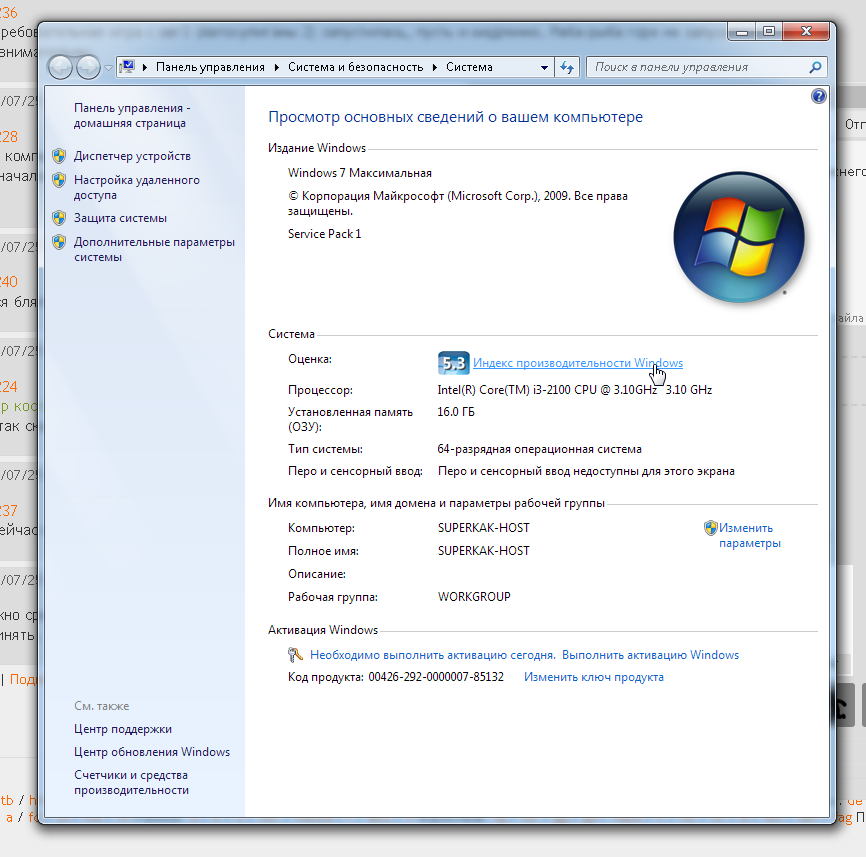
Task: Click the magnifier search icon
Action: point(815,67)
